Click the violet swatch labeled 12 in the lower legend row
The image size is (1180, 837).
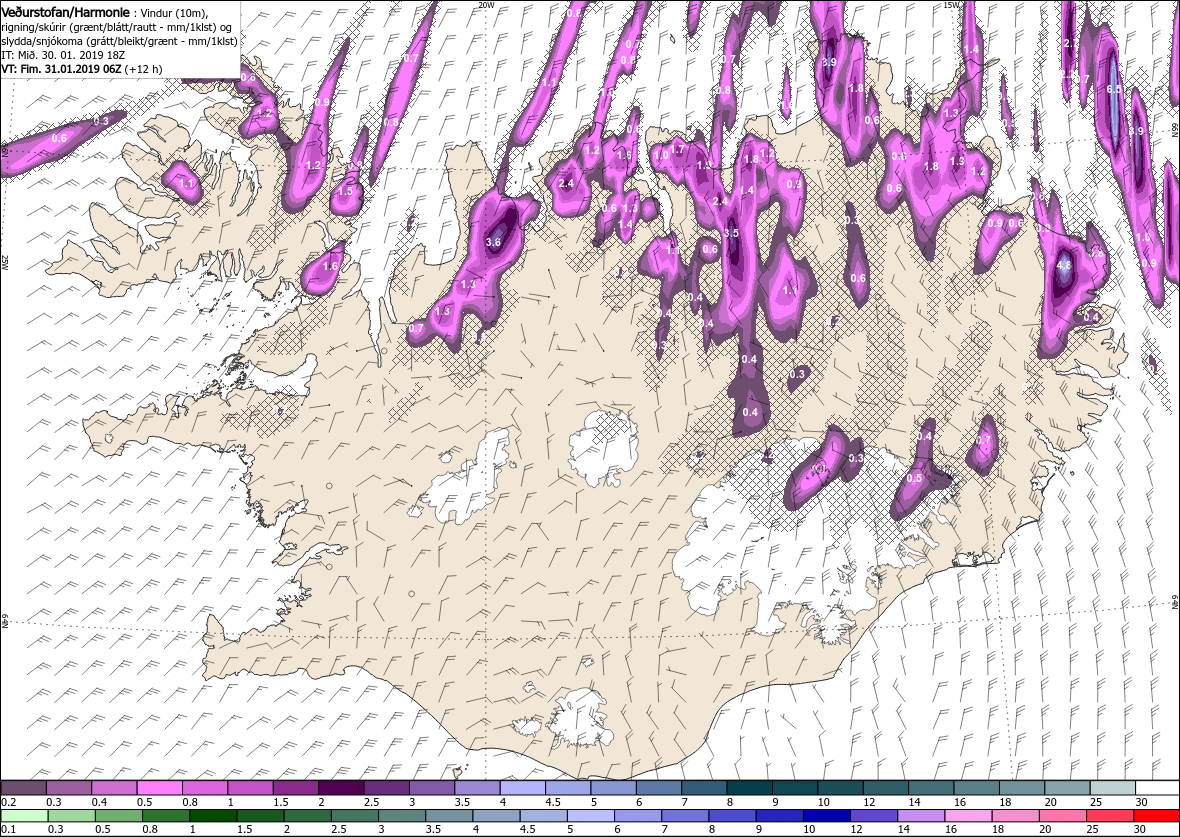tap(874, 815)
